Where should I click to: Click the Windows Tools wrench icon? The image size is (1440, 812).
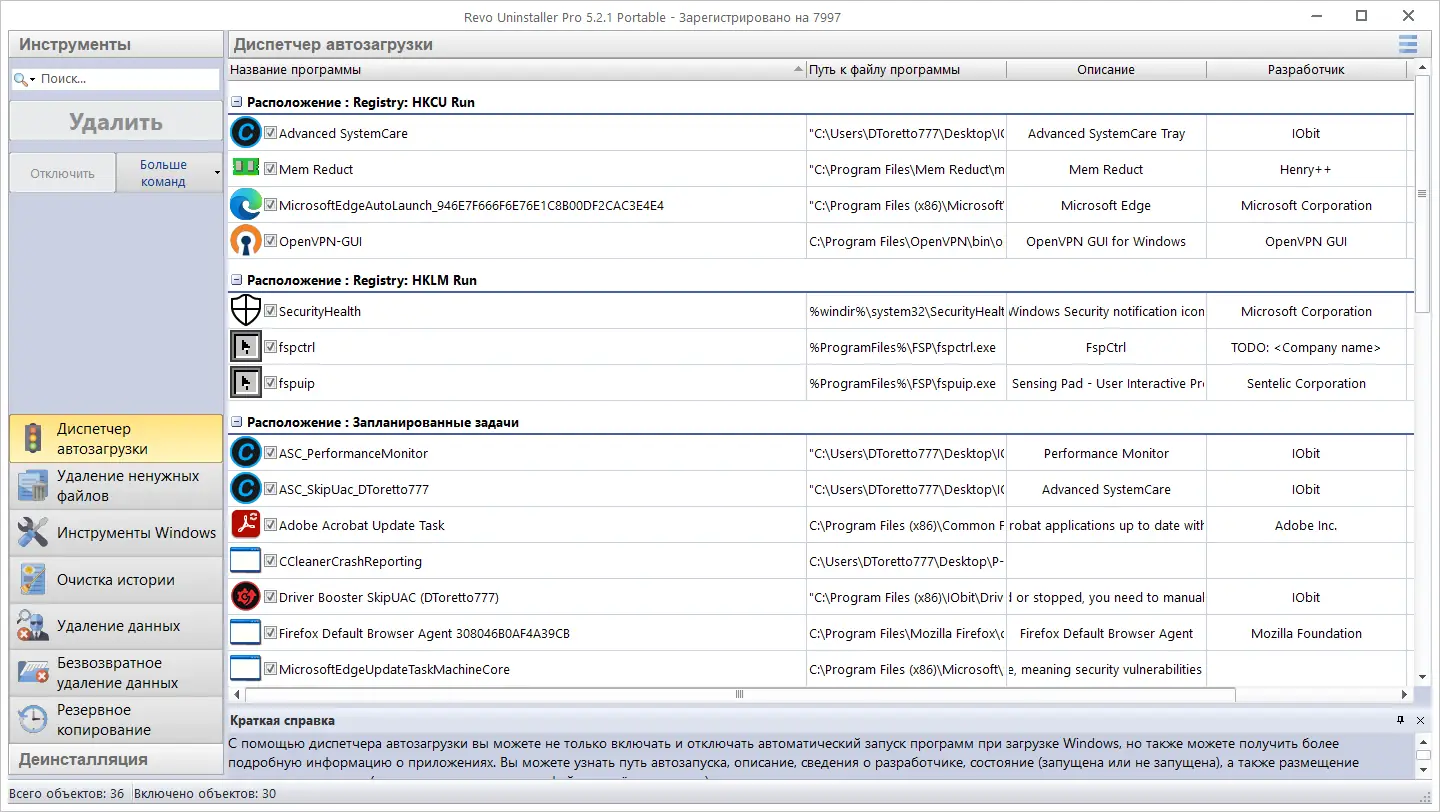tap(33, 533)
